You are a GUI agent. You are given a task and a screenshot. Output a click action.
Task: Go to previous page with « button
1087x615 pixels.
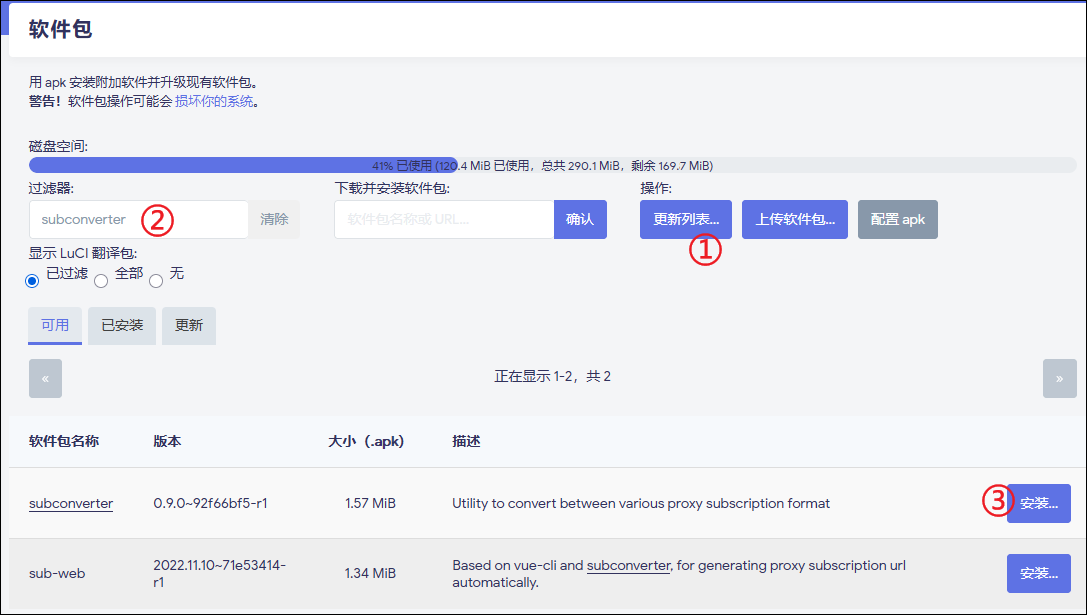[45, 379]
